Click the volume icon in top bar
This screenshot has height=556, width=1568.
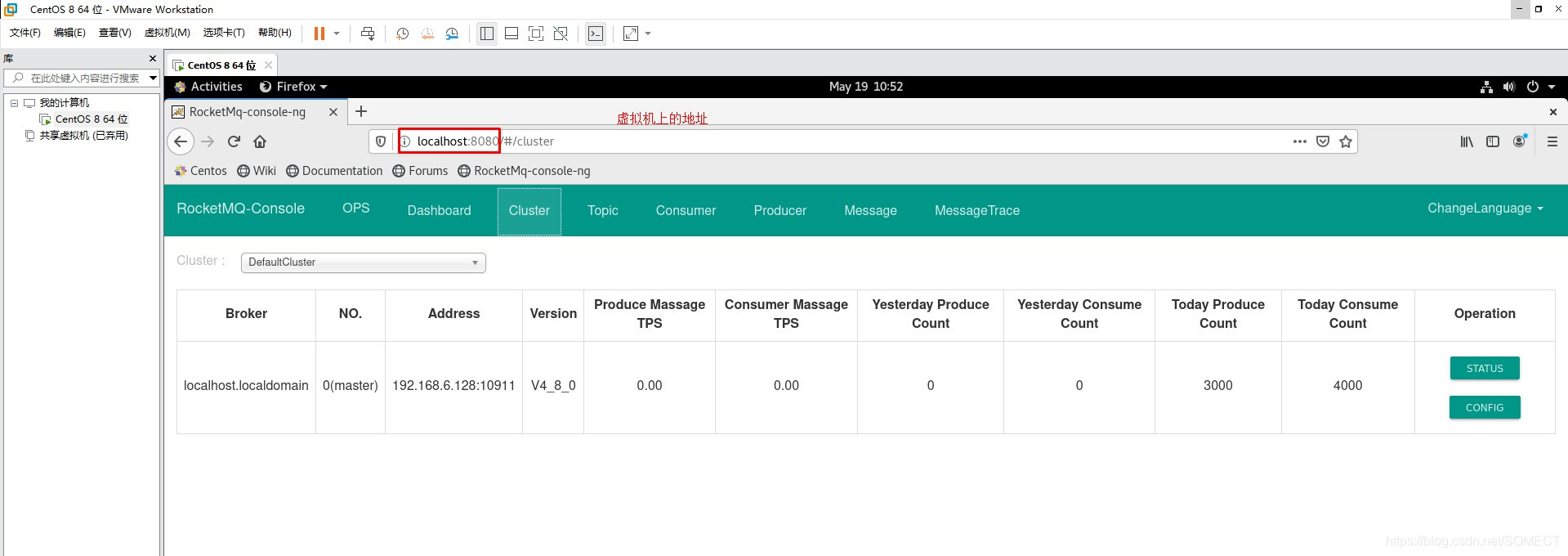click(x=1509, y=87)
